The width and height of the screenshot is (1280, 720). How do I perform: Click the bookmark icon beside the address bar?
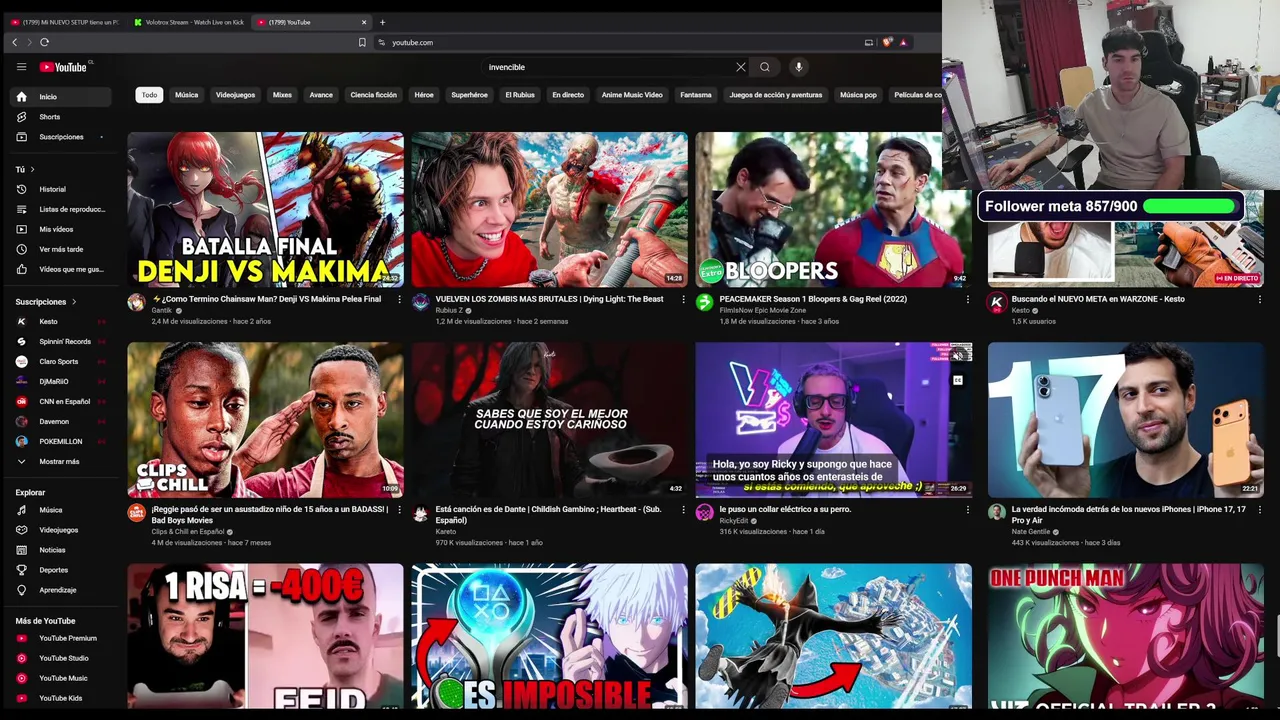362,42
